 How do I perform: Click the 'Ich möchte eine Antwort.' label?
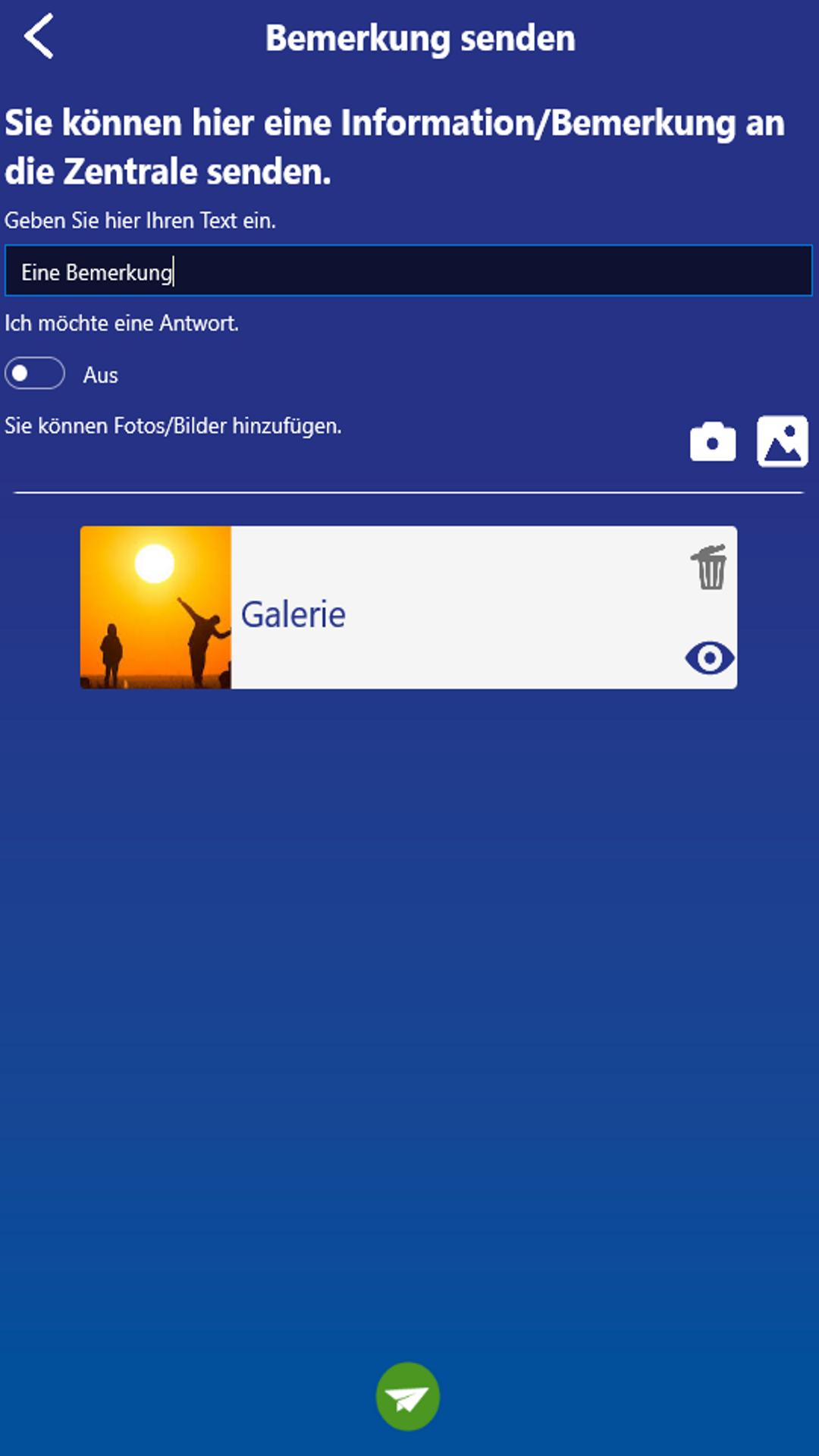(x=122, y=323)
